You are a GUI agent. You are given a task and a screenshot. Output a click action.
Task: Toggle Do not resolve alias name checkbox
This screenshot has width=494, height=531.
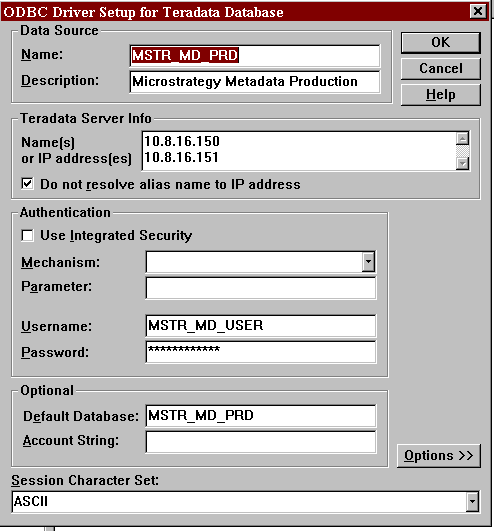tap(27, 184)
